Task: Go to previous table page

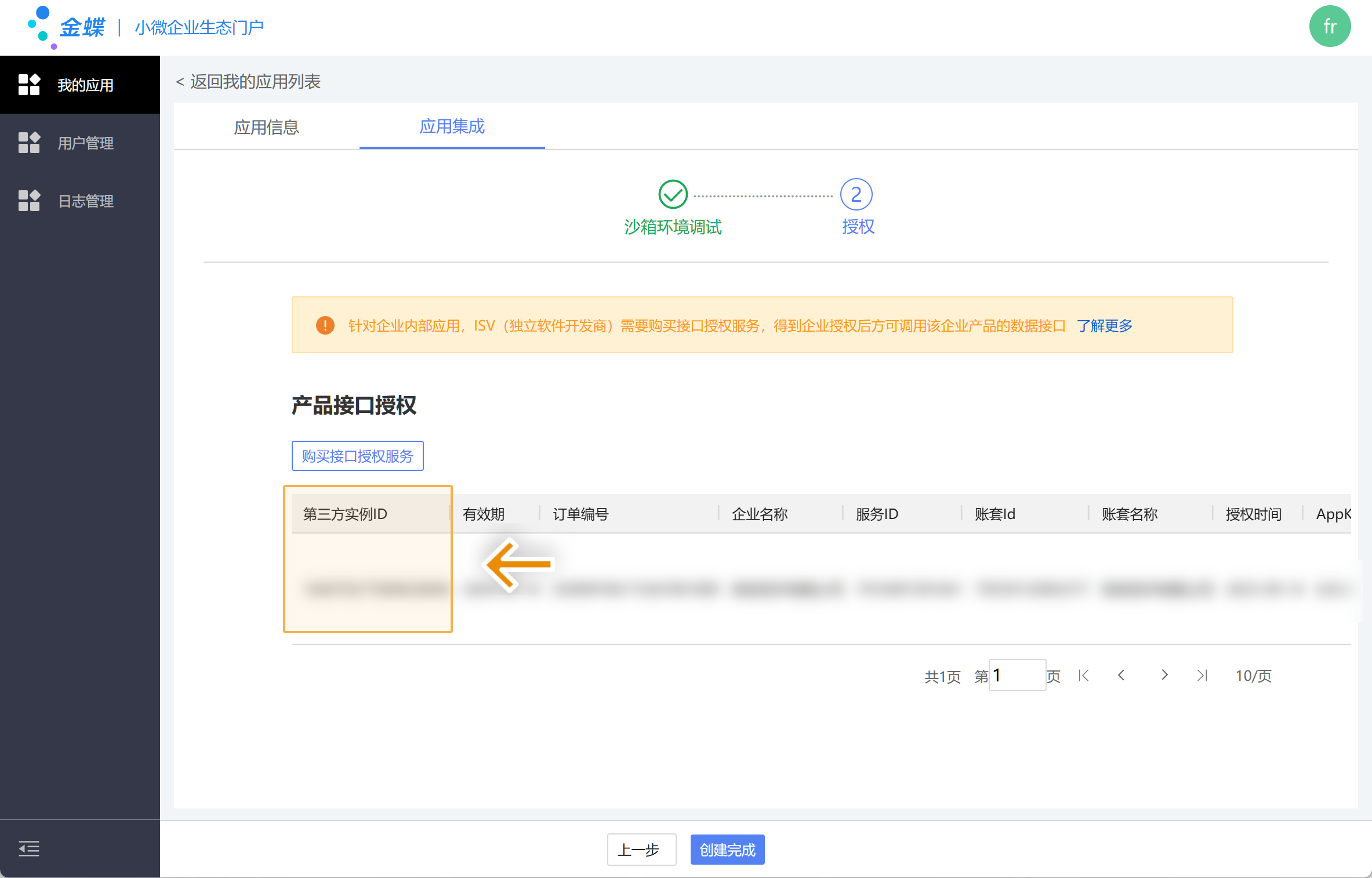Action: [x=1121, y=676]
